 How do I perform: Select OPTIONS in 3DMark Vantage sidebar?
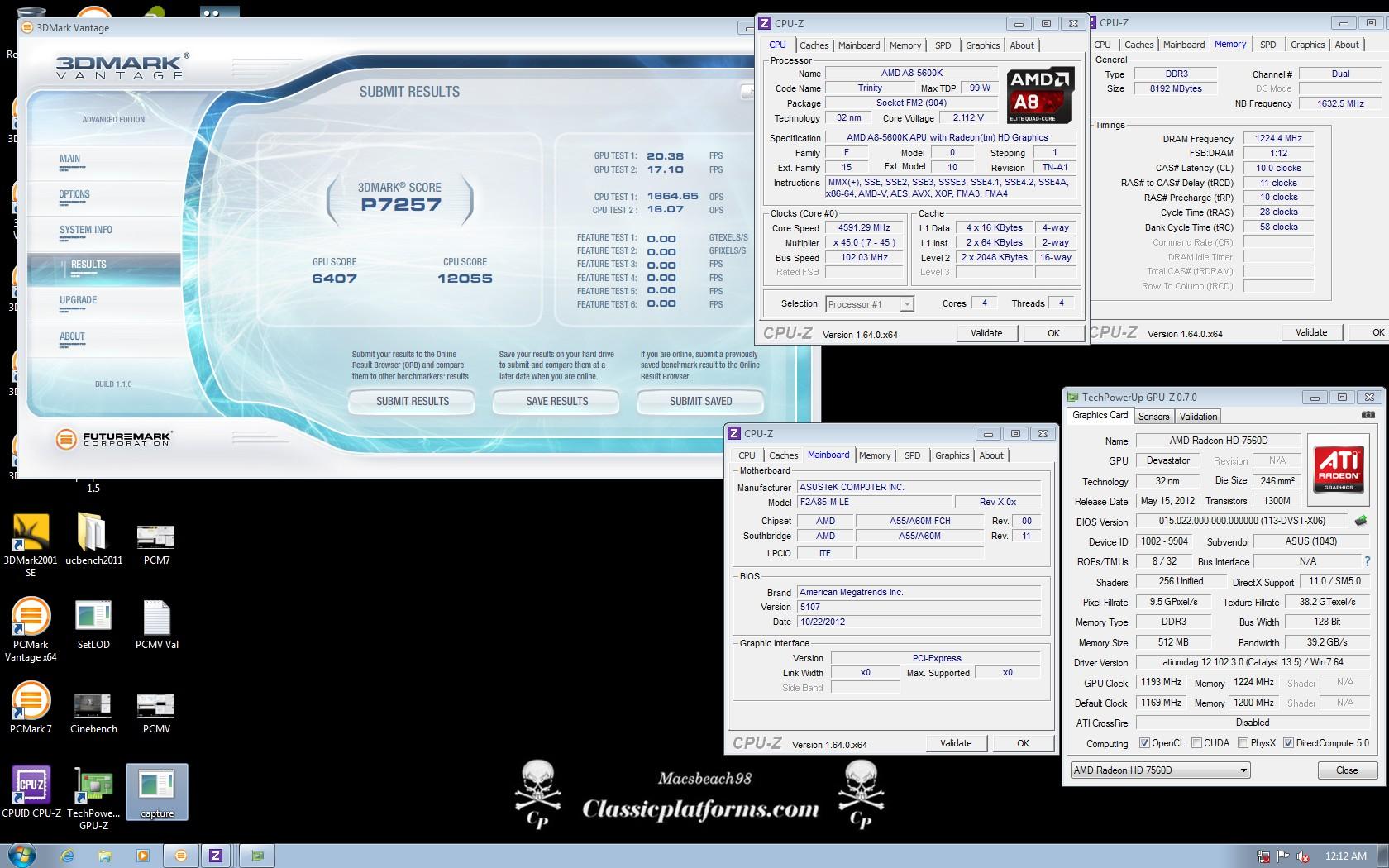click(x=74, y=194)
